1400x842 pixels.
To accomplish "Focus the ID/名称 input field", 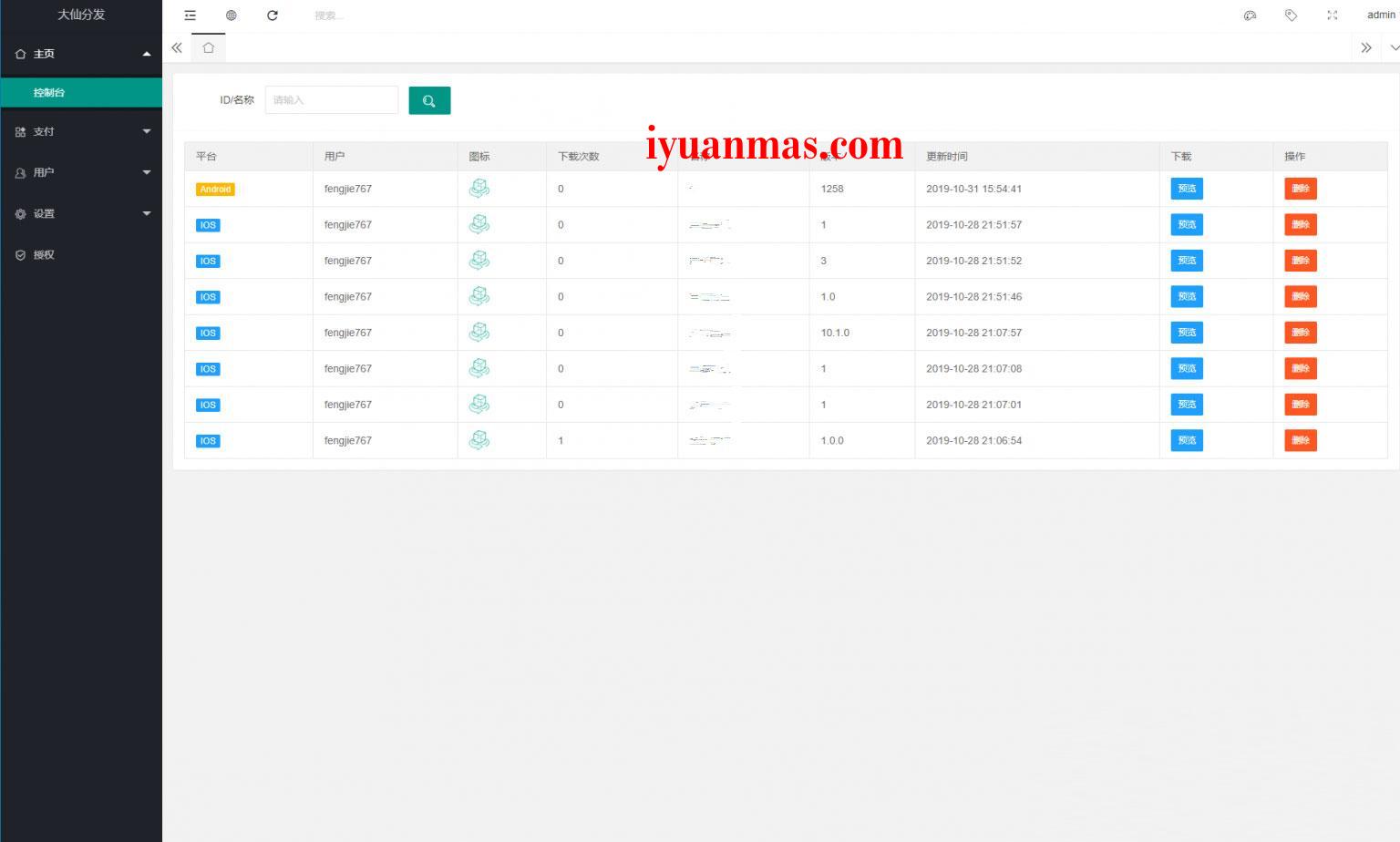I will (x=332, y=100).
